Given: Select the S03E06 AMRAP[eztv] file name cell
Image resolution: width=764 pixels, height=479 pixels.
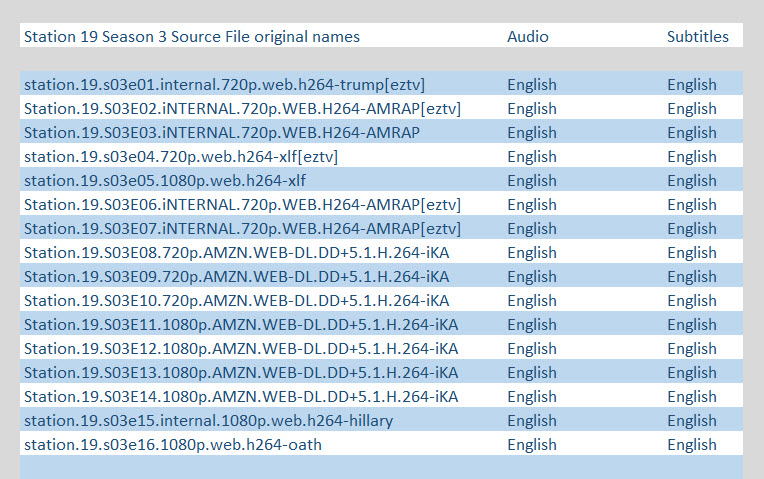Looking at the screenshot, I should tap(243, 205).
